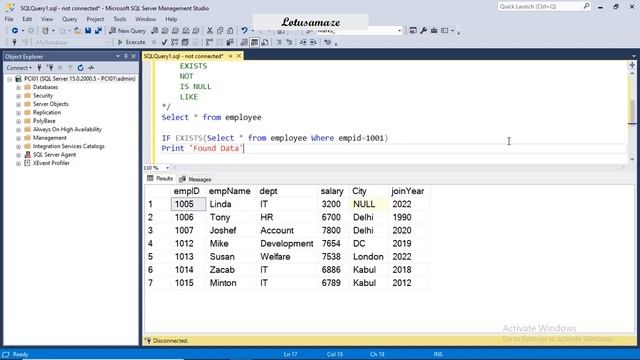This screenshot has width=640, height=360.
Task: Select the NULL City cell
Action: point(369,204)
